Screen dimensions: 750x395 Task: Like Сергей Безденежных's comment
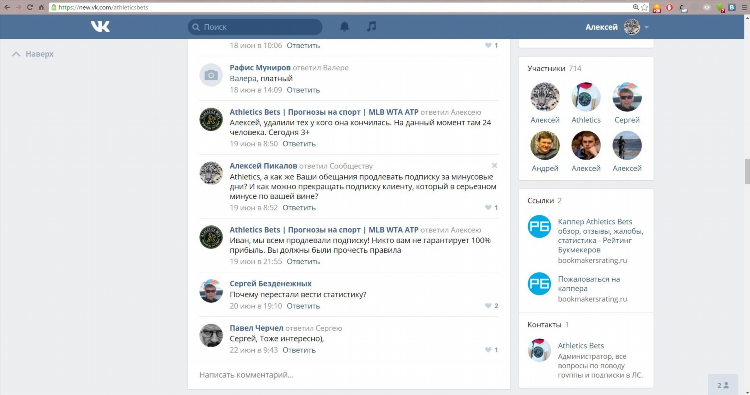coord(491,306)
